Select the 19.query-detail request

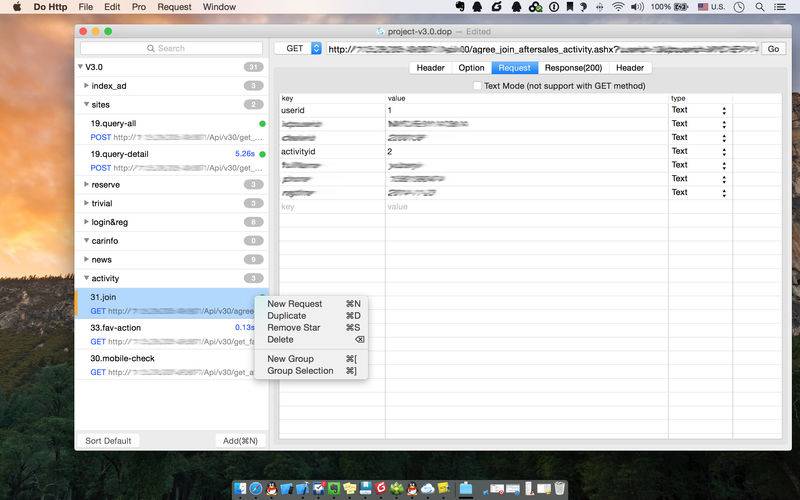click(x=171, y=161)
